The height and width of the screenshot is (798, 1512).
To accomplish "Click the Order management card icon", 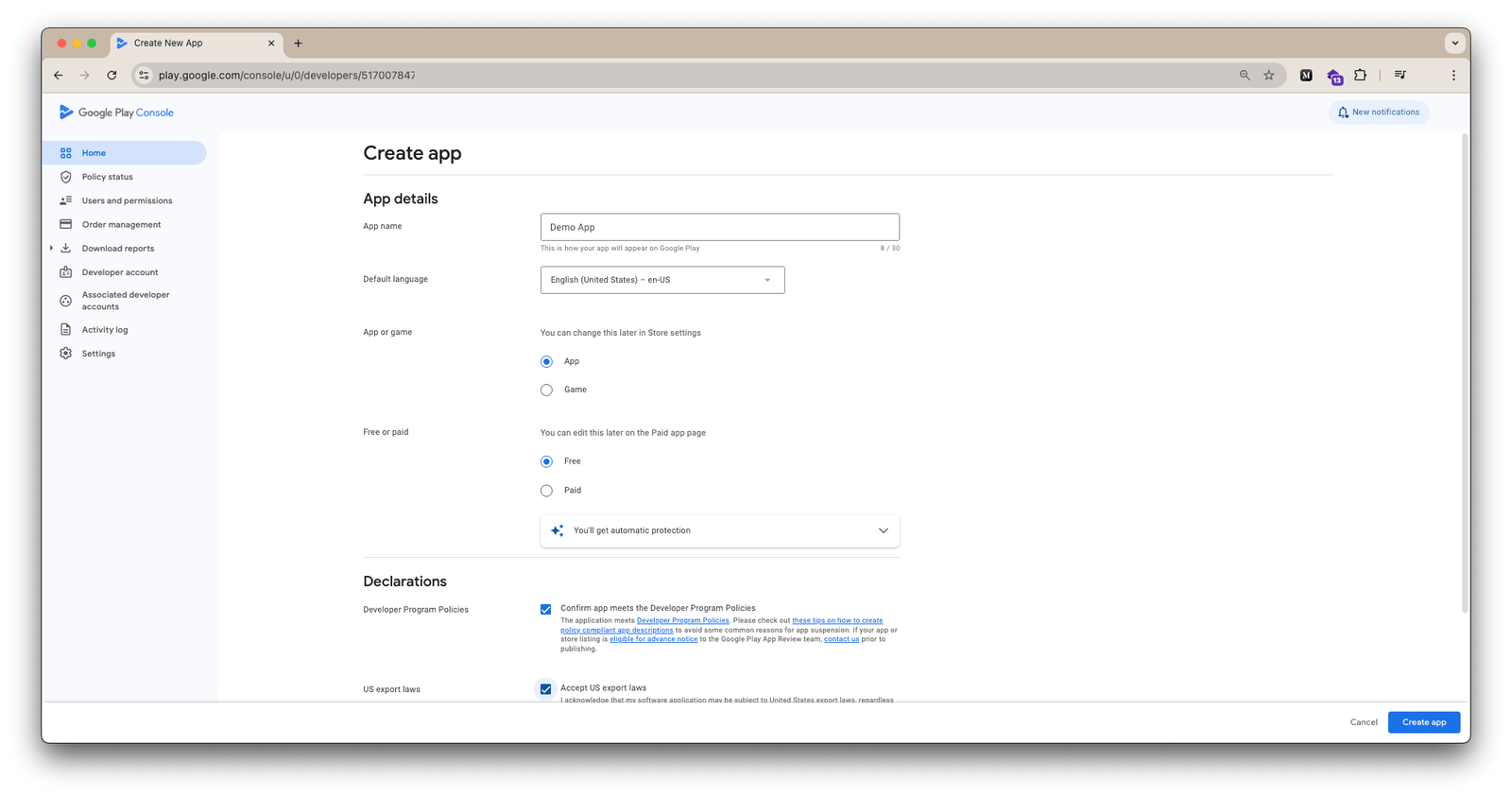I will (x=66, y=224).
